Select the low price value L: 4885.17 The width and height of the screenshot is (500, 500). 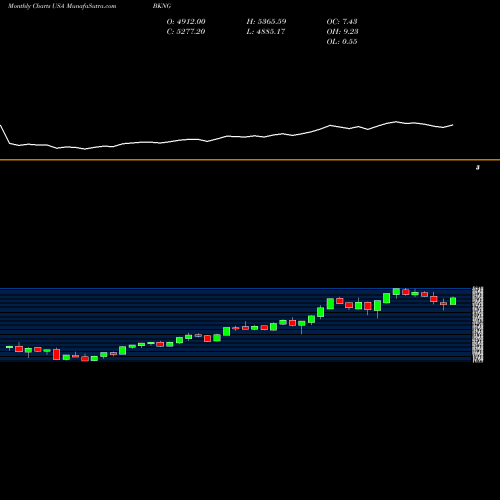coord(266,31)
